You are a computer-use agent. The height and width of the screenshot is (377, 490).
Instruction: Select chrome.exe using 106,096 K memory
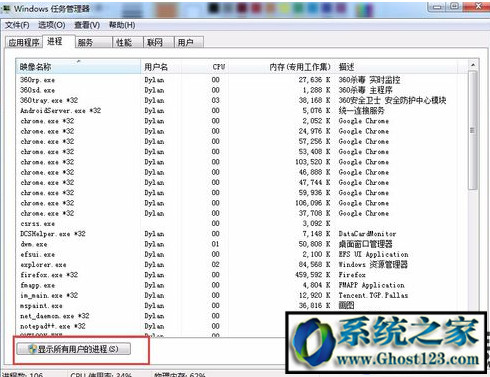coord(242,203)
